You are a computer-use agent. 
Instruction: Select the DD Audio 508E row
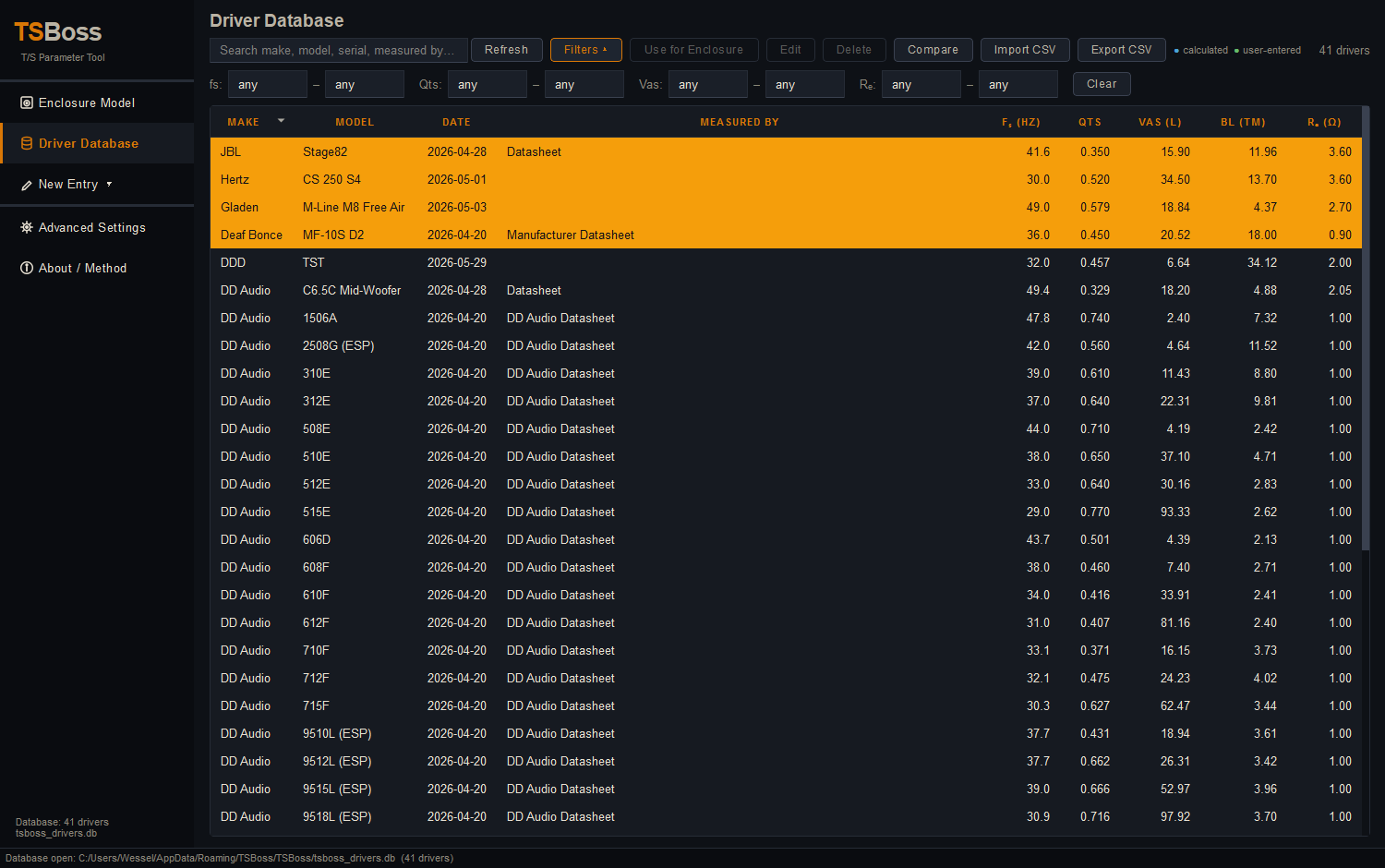coord(786,428)
